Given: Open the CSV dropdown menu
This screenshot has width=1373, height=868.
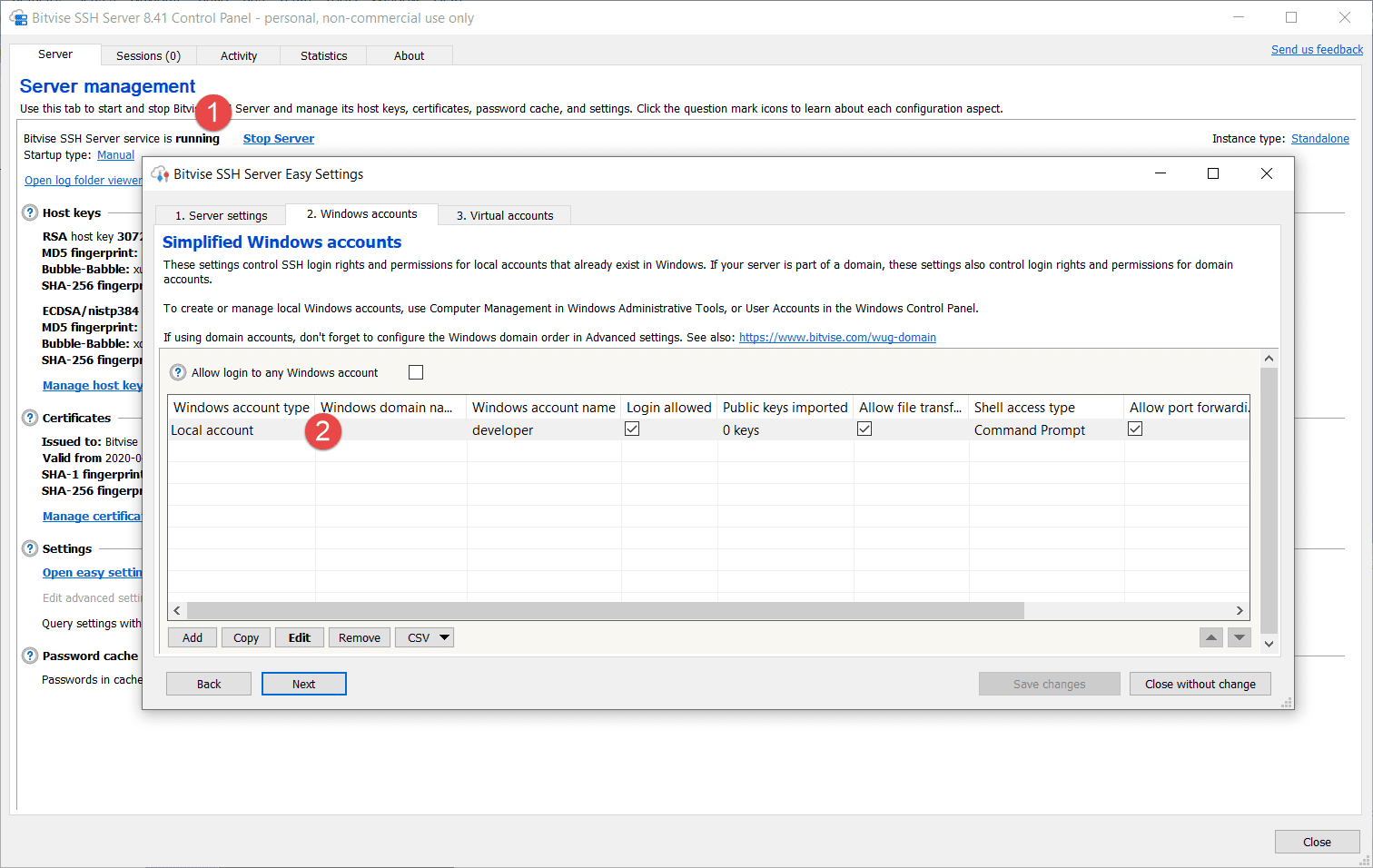Looking at the screenshot, I should (x=429, y=637).
